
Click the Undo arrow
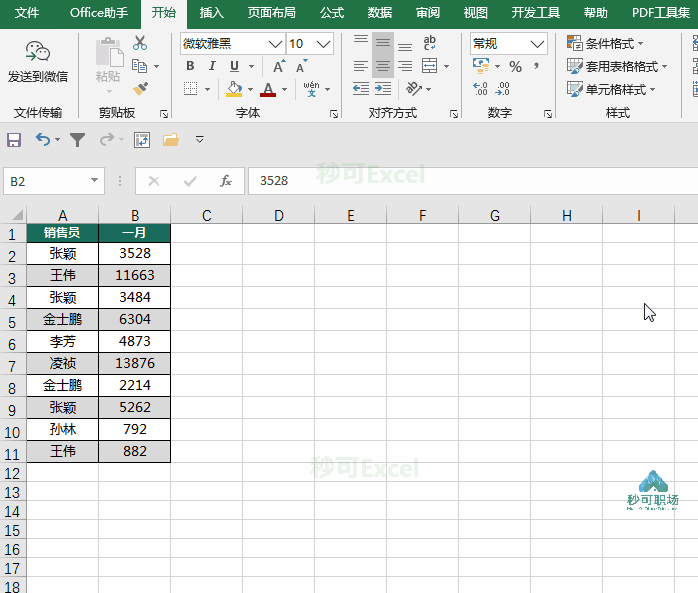(43, 140)
